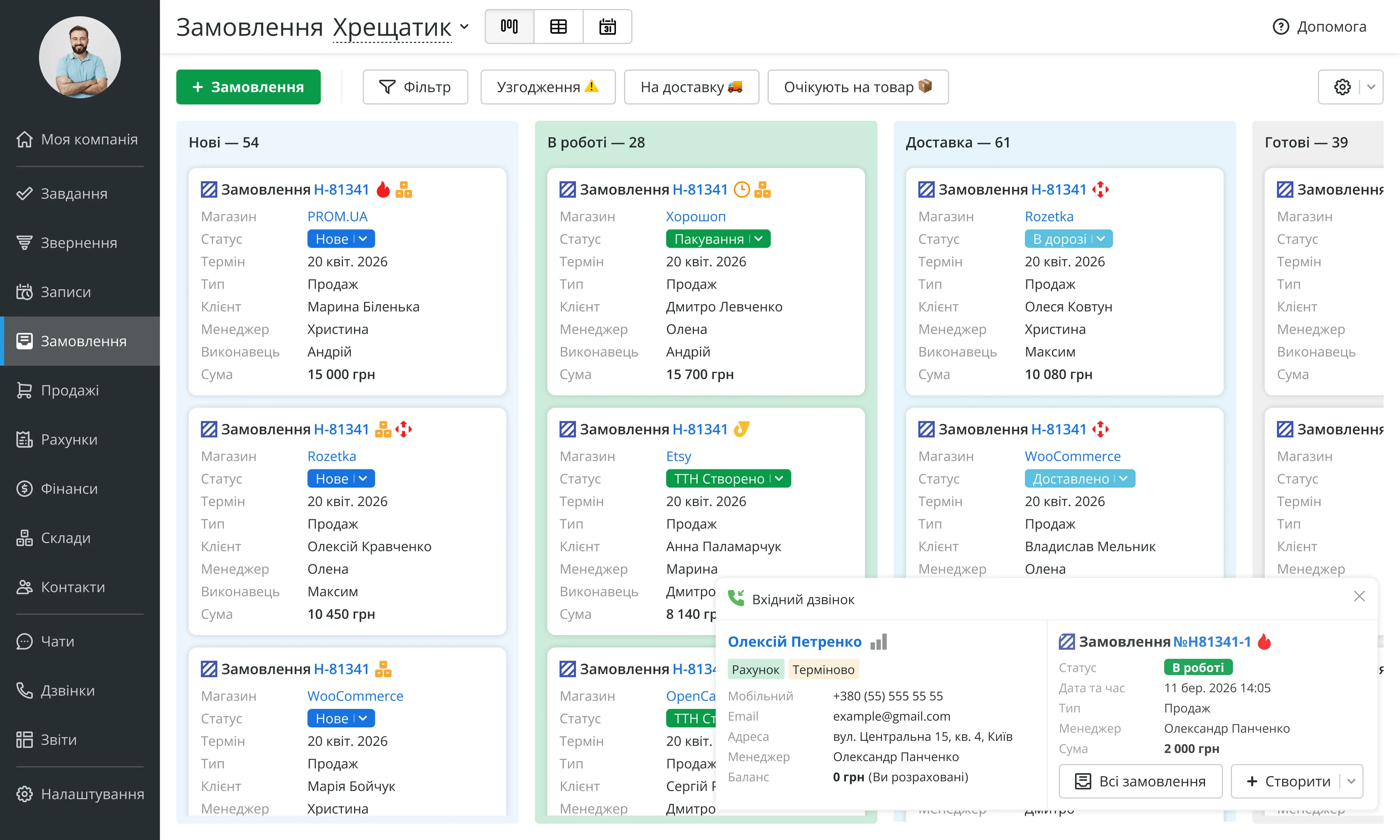
Task: Click the red delivery icon on Олеся Ковтун order
Action: click(1101, 189)
